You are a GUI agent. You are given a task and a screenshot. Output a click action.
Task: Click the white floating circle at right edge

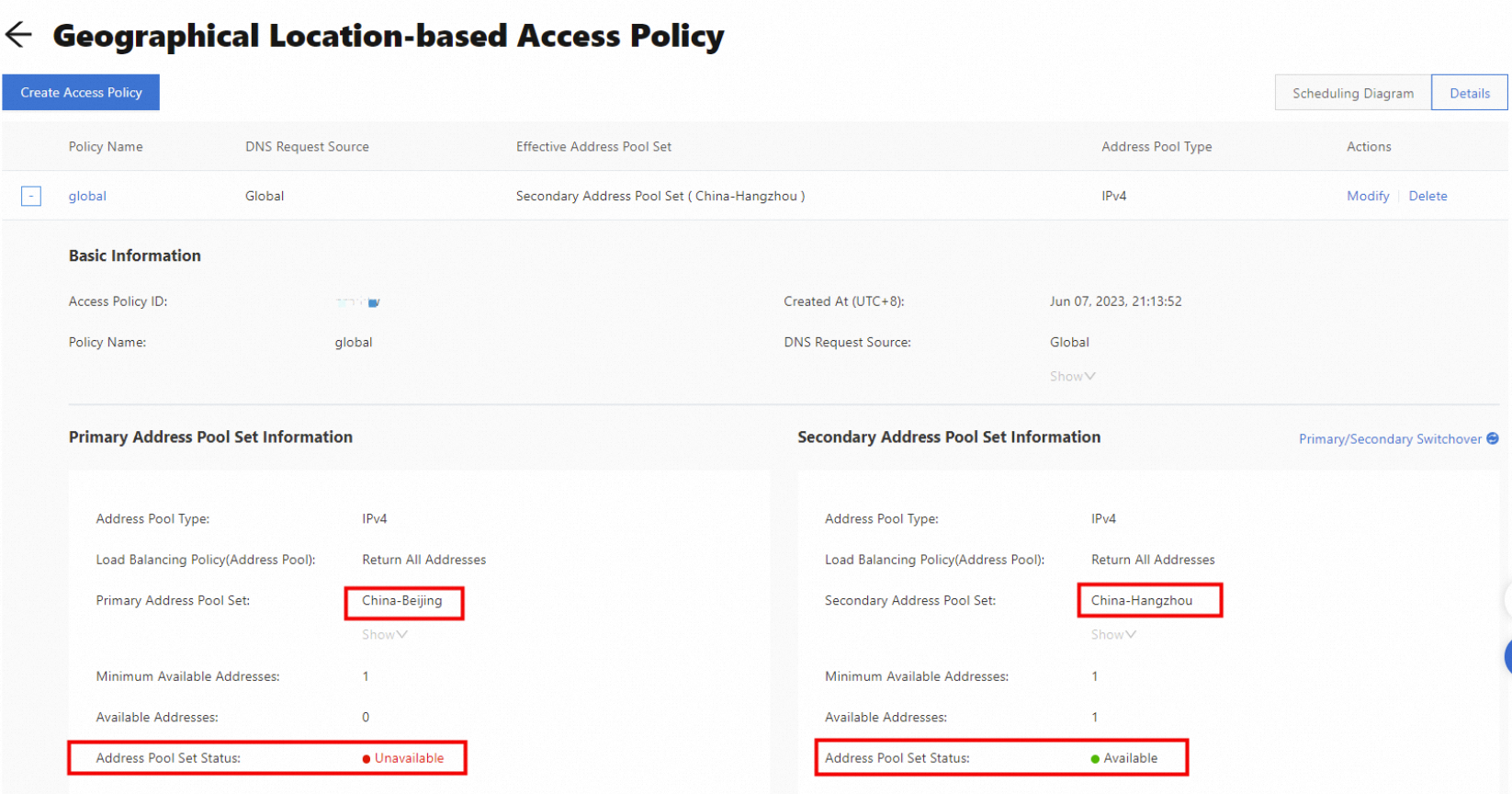point(1507,600)
